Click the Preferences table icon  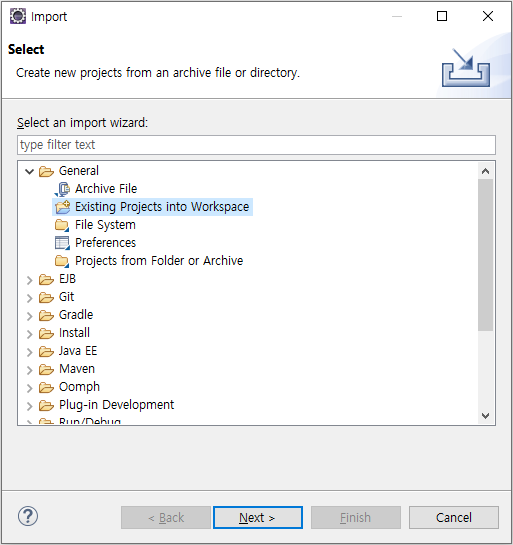[x=62, y=243]
